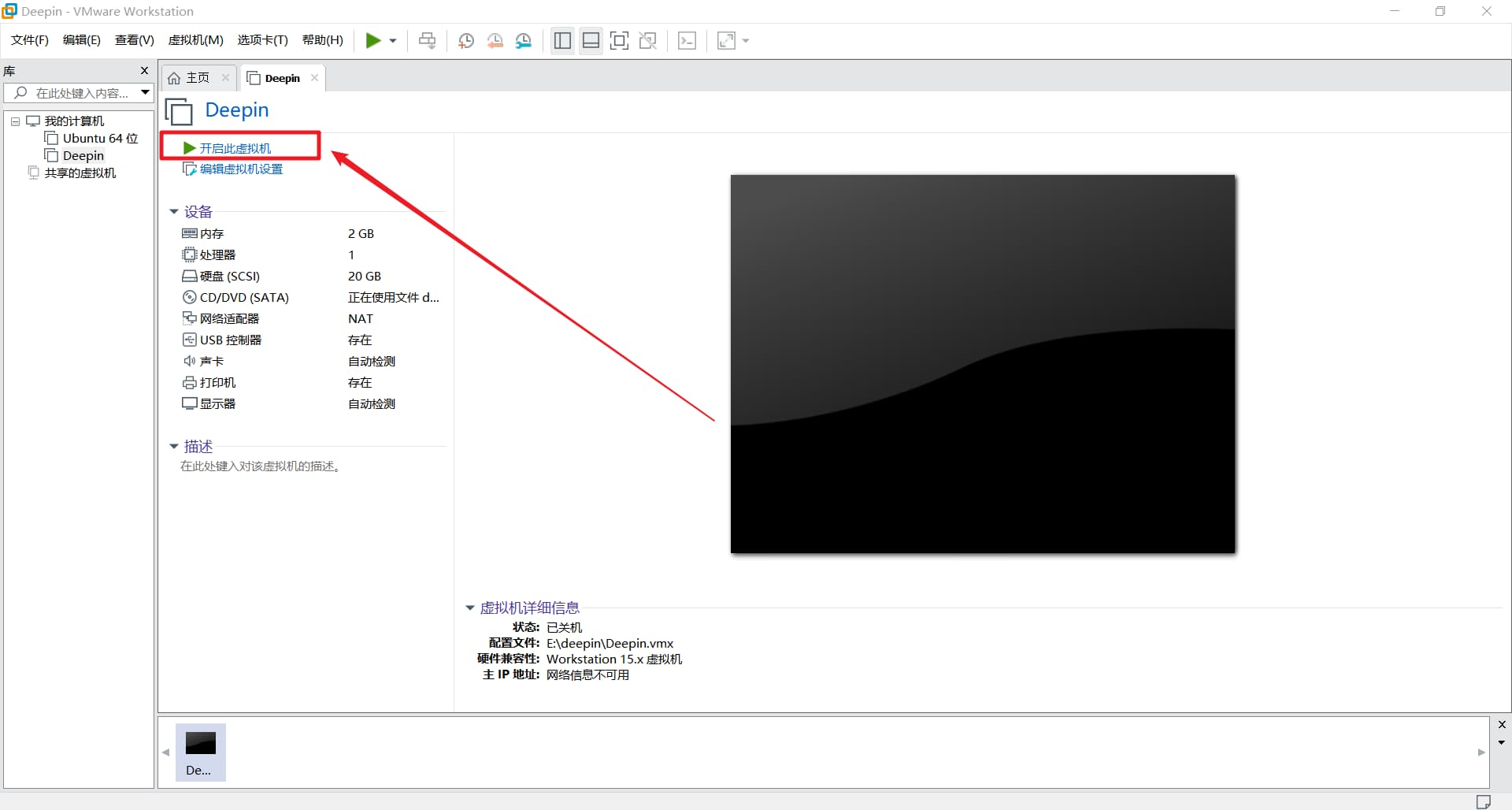Click the console view toolbar icon

[x=687, y=41]
